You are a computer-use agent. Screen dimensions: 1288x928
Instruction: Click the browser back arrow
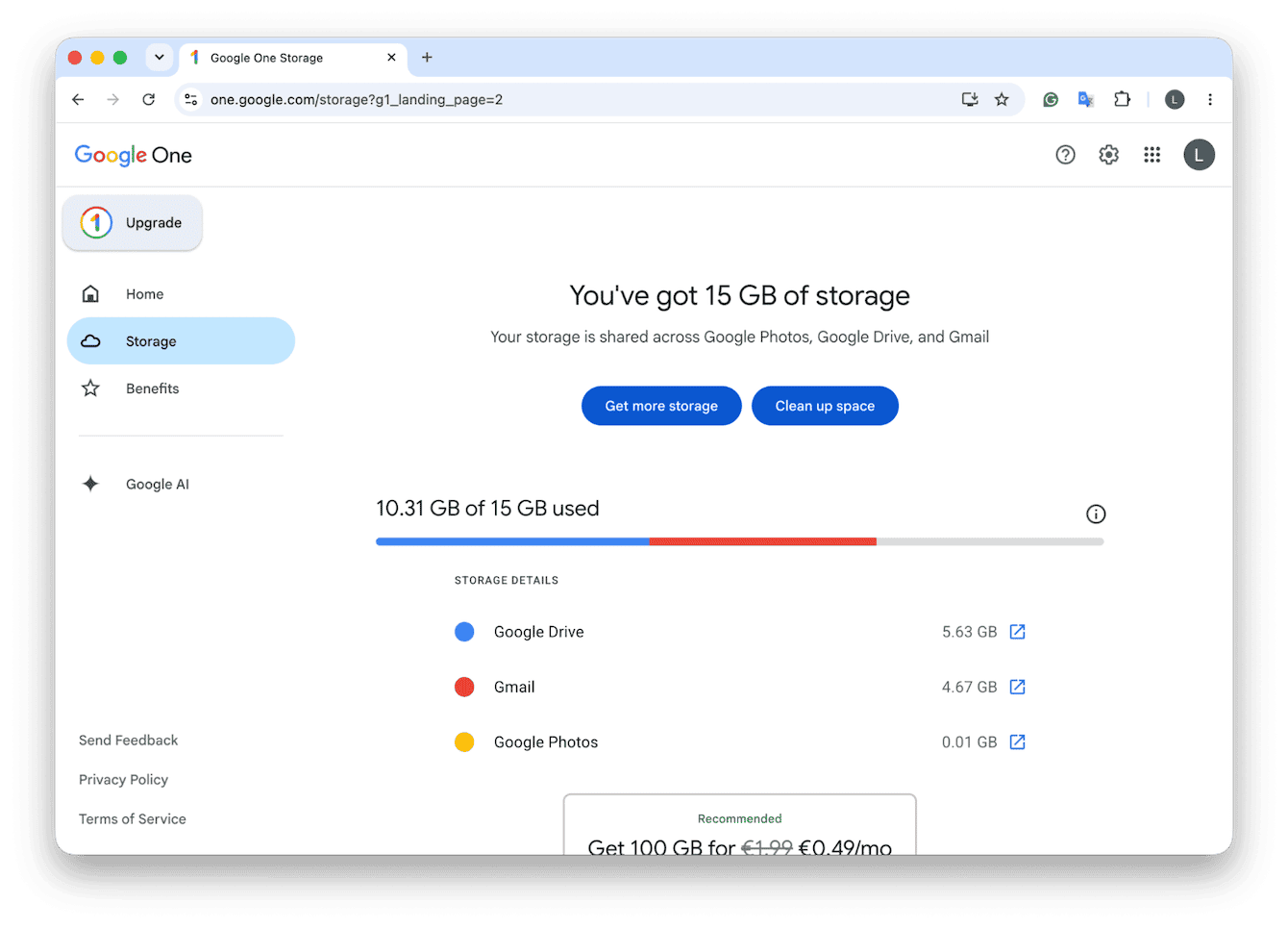pyautogui.click(x=78, y=99)
